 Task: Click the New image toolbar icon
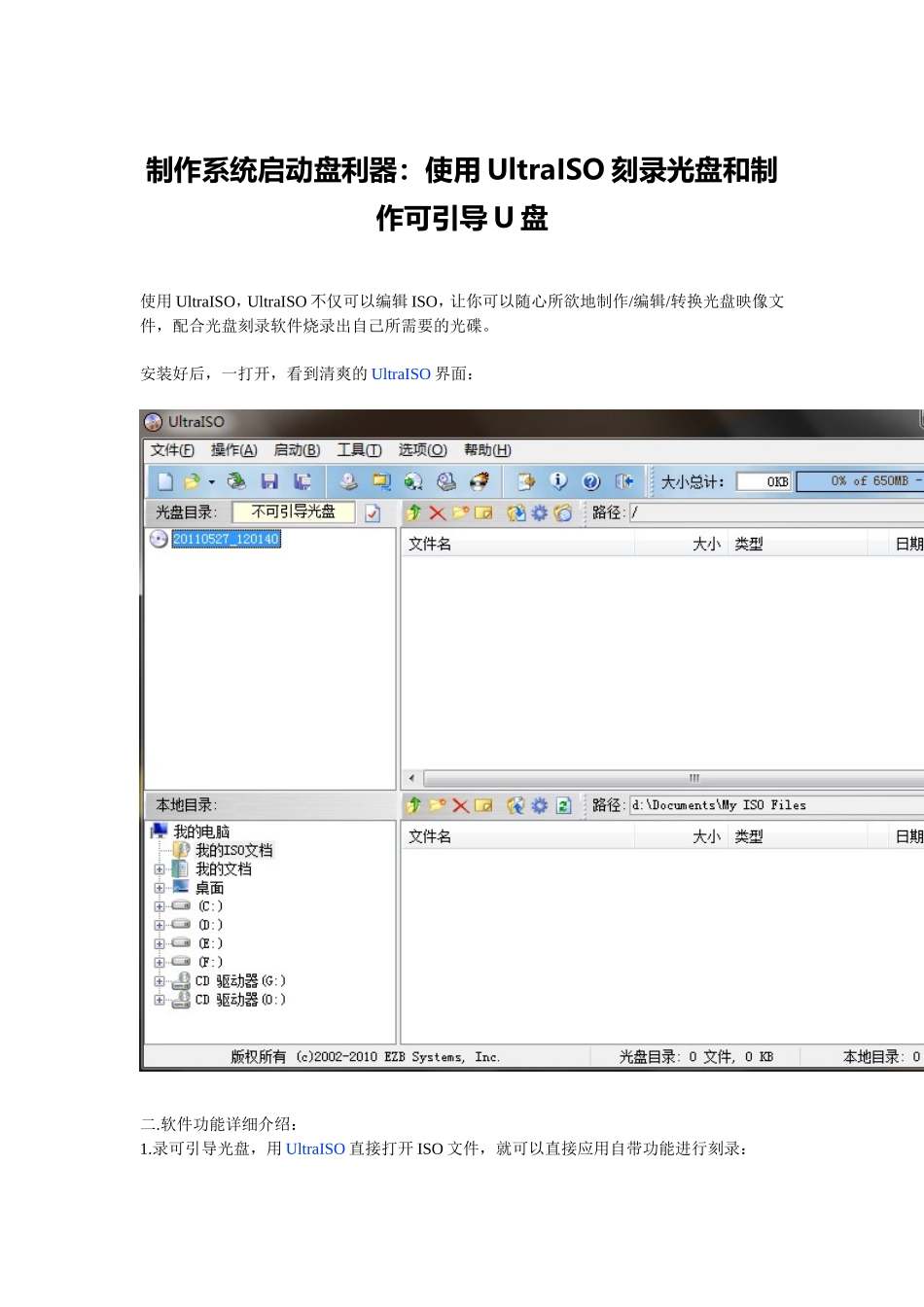[165, 481]
